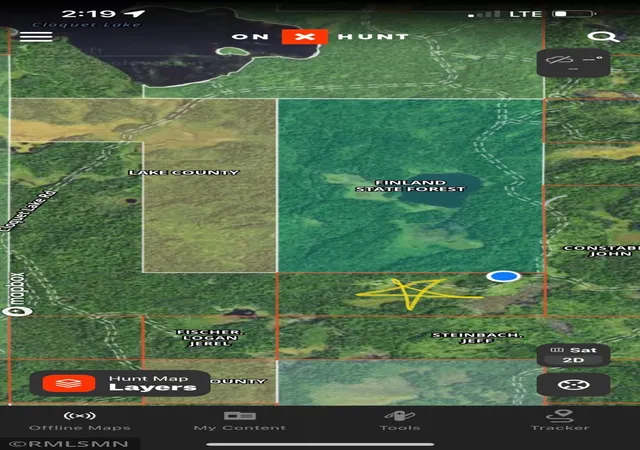
Task: Tap the blue current location dot
Action: point(503,276)
